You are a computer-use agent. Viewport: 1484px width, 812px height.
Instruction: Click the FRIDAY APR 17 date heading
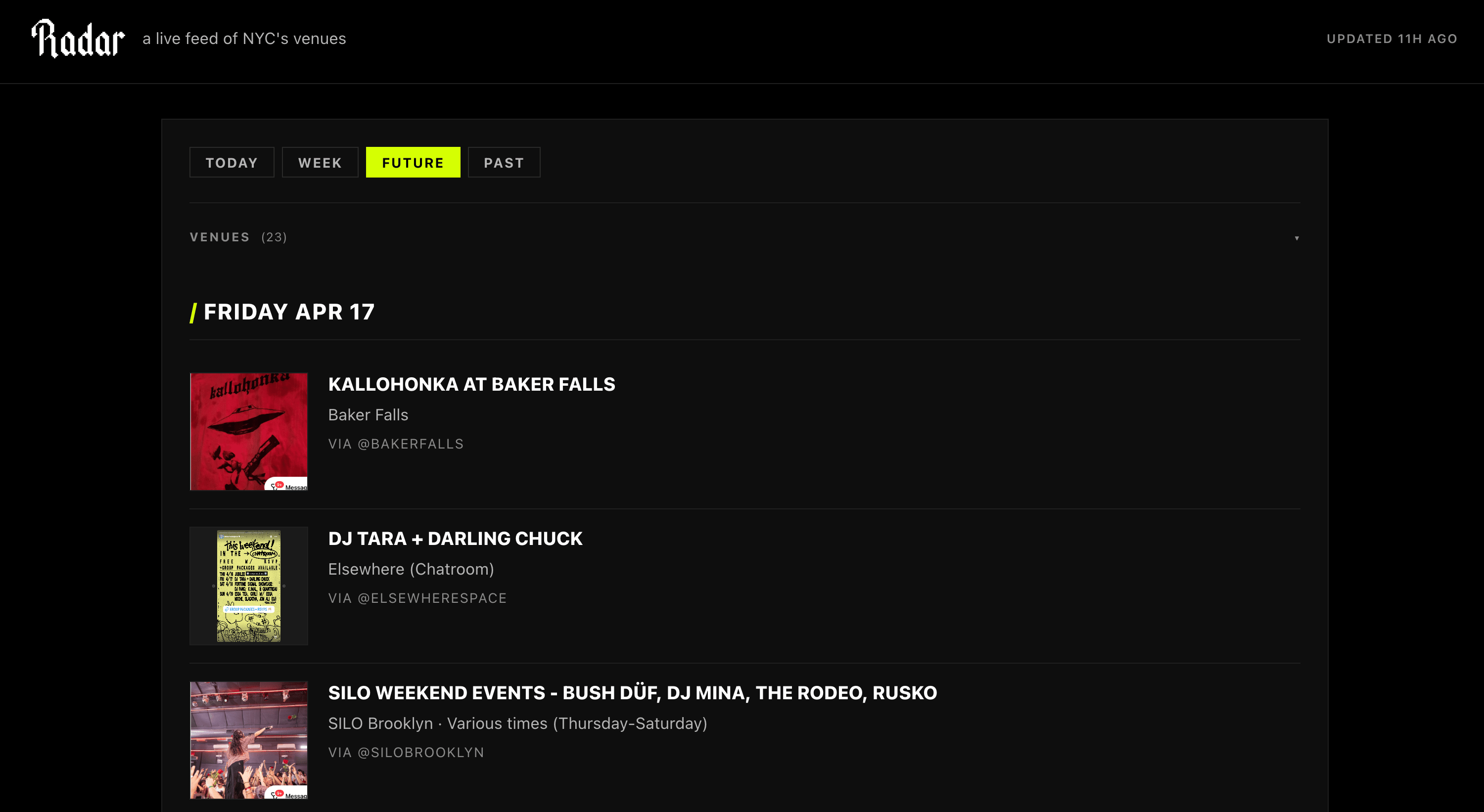[x=288, y=312]
